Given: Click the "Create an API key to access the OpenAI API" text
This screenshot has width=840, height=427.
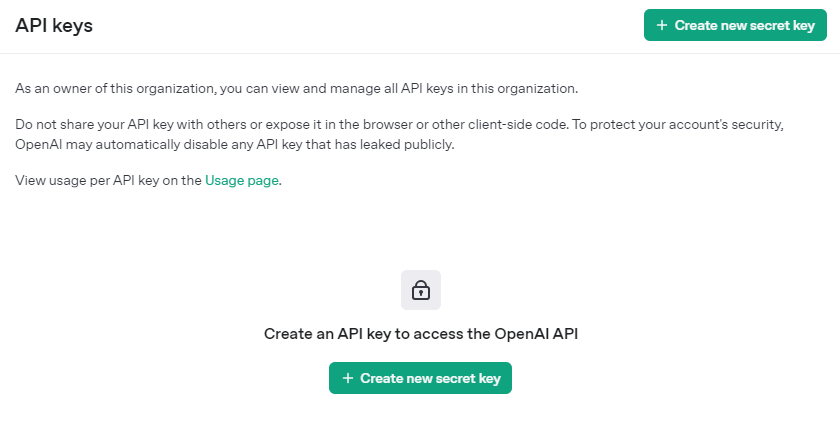Looking at the screenshot, I should 421,334.
